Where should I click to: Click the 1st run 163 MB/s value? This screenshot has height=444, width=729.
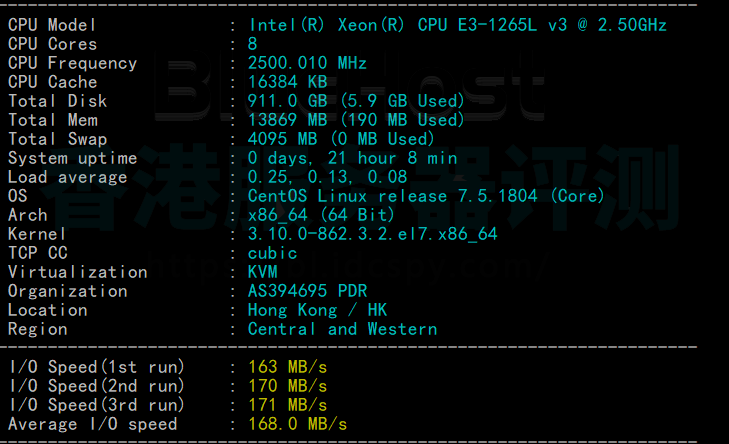tap(287, 367)
